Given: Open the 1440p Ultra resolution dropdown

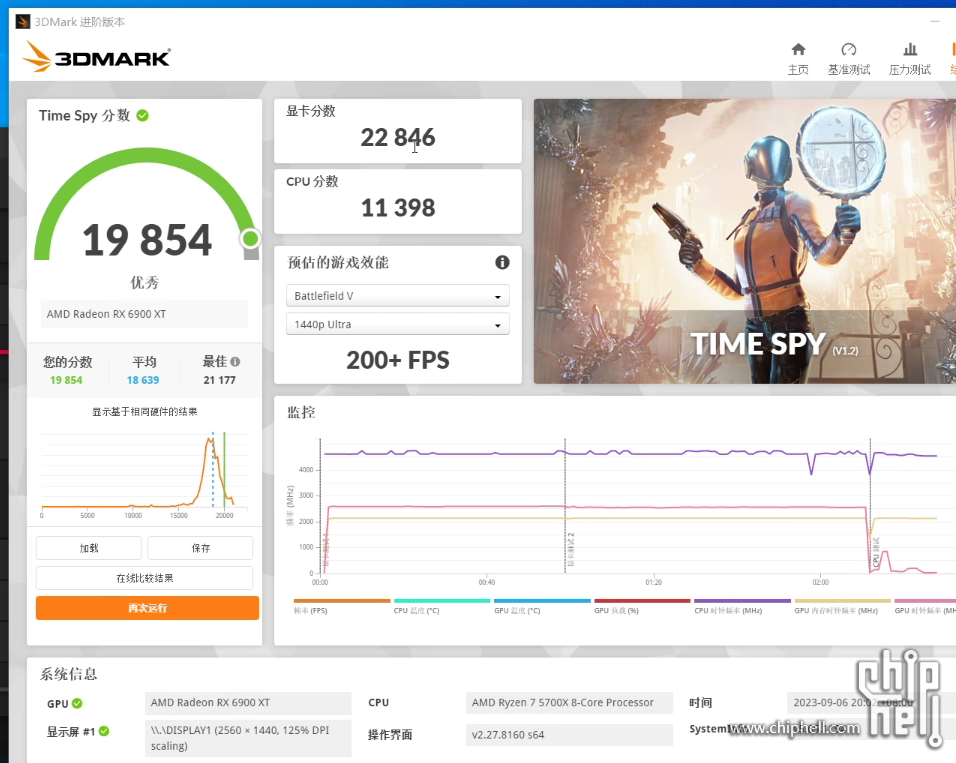Looking at the screenshot, I should coord(398,324).
